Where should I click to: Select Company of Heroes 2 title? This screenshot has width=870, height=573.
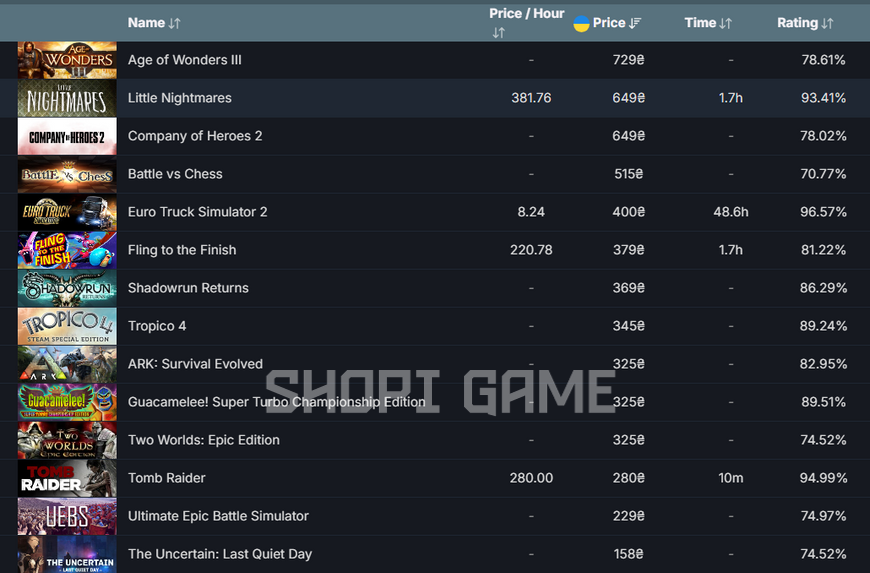click(x=195, y=136)
